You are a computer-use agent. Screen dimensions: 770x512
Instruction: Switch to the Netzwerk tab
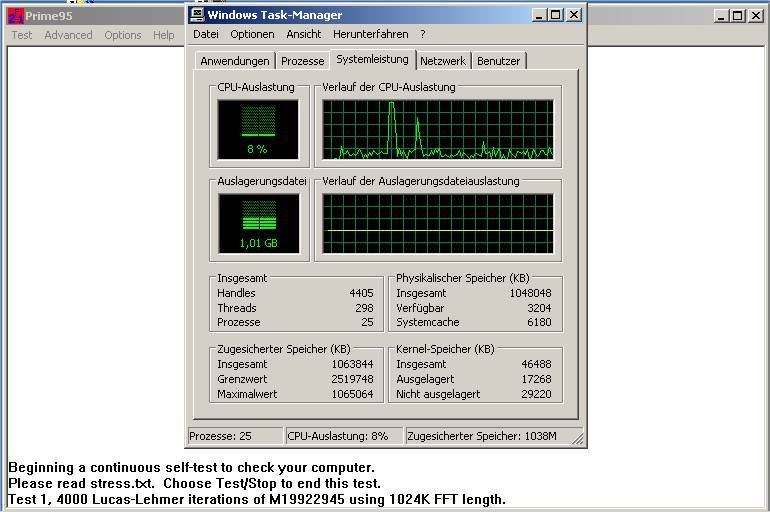(x=442, y=61)
